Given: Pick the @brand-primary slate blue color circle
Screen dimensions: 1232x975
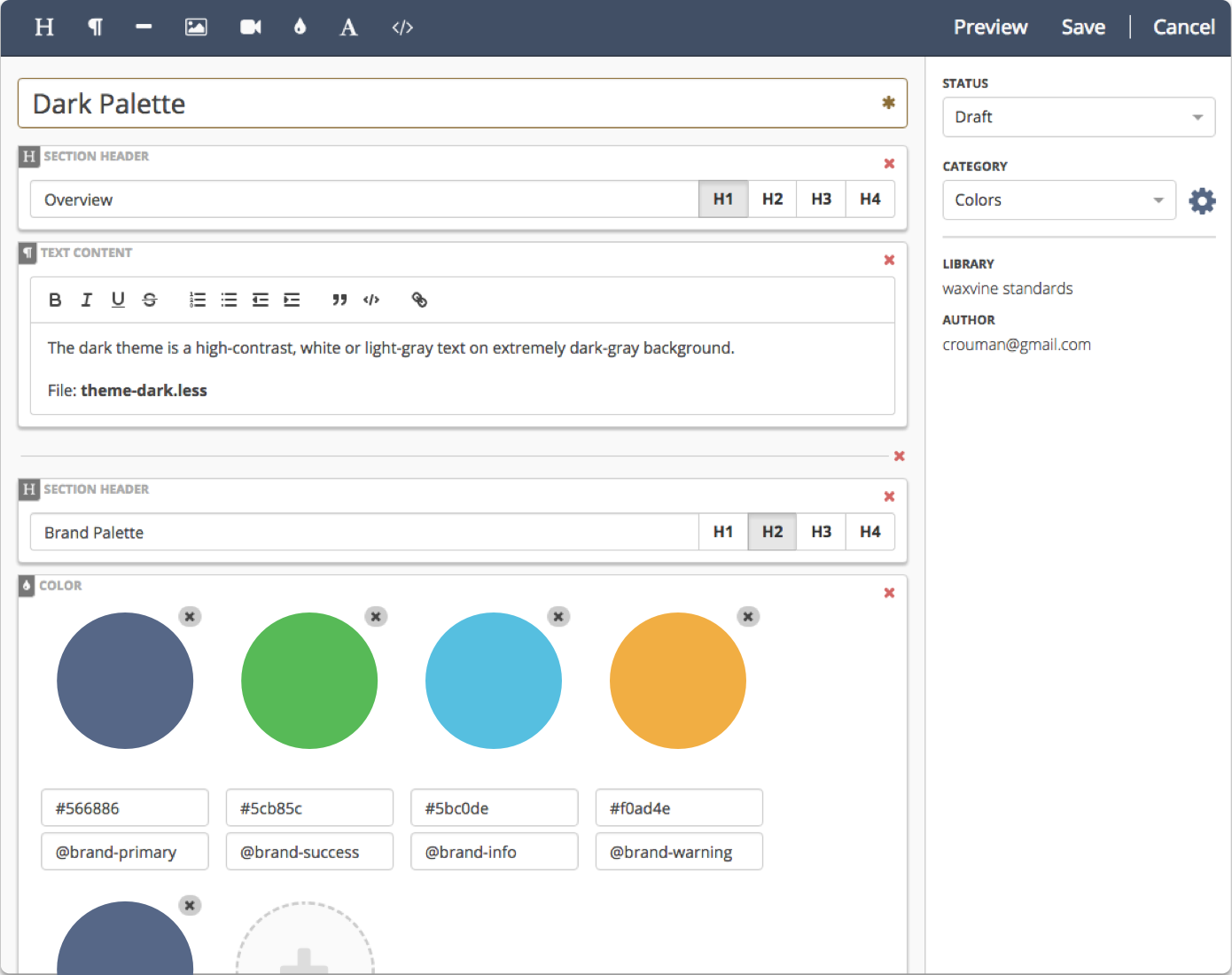Looking at the screenshot, I should pyautogui.click(x=125, y=681).
